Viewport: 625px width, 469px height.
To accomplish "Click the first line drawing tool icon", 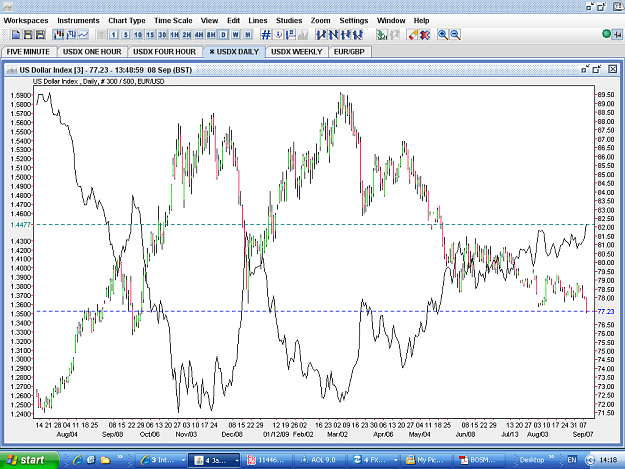I will [x=321, y=35].
